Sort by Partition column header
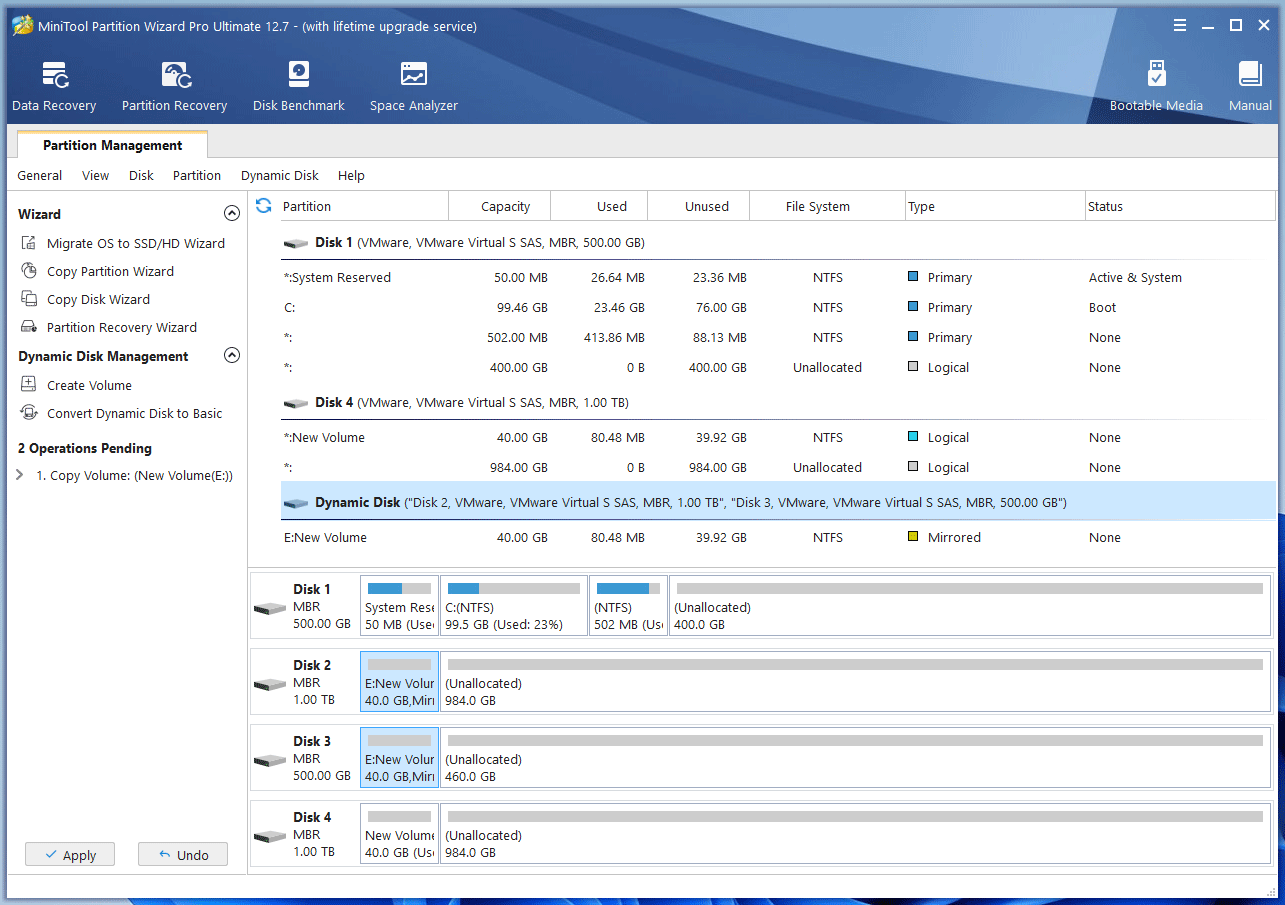 [364, 207]
